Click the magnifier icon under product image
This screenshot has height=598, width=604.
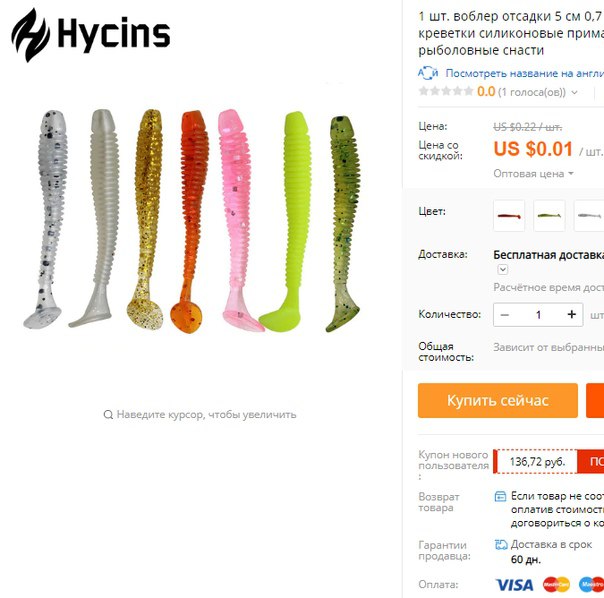click(108, 415)
